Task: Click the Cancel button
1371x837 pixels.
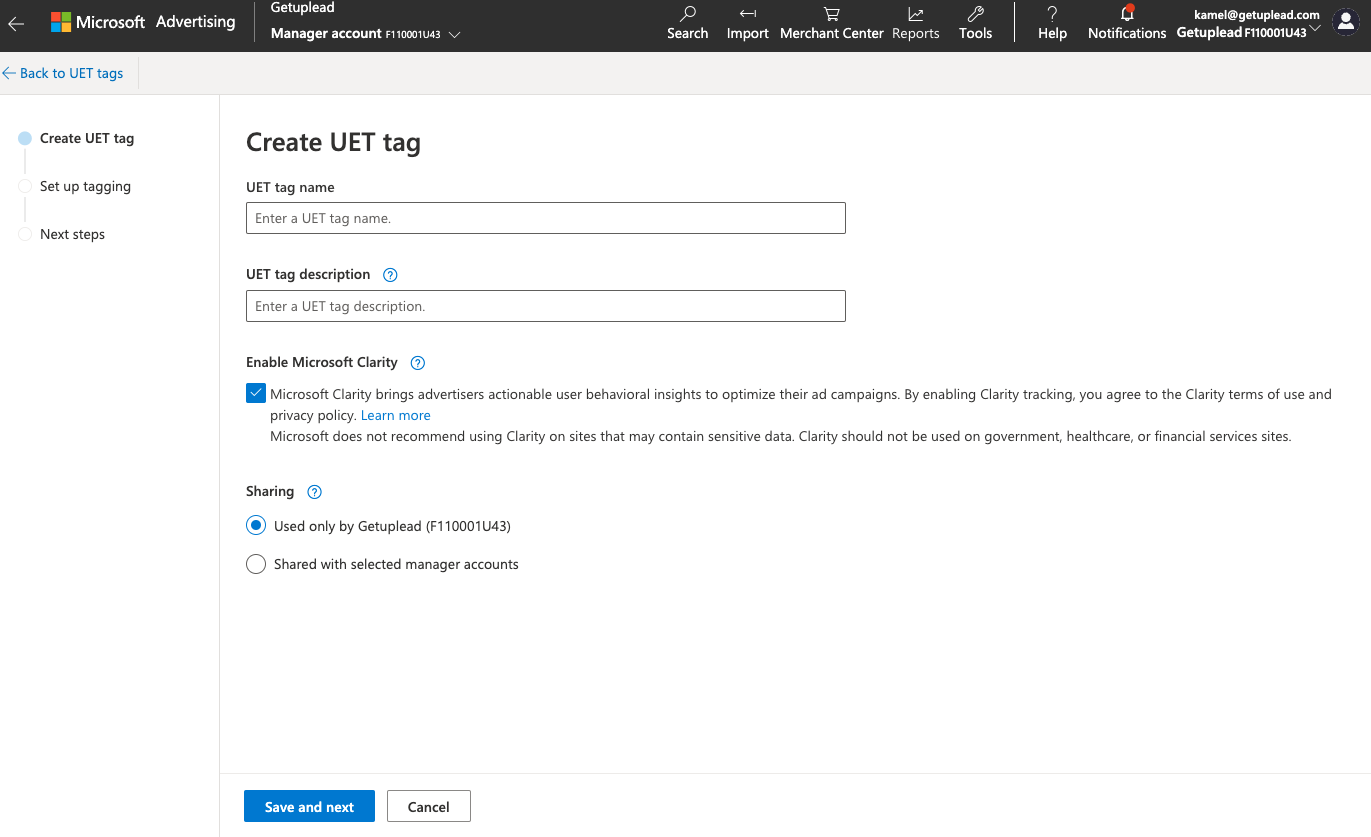Action: (x=428, y=807)
